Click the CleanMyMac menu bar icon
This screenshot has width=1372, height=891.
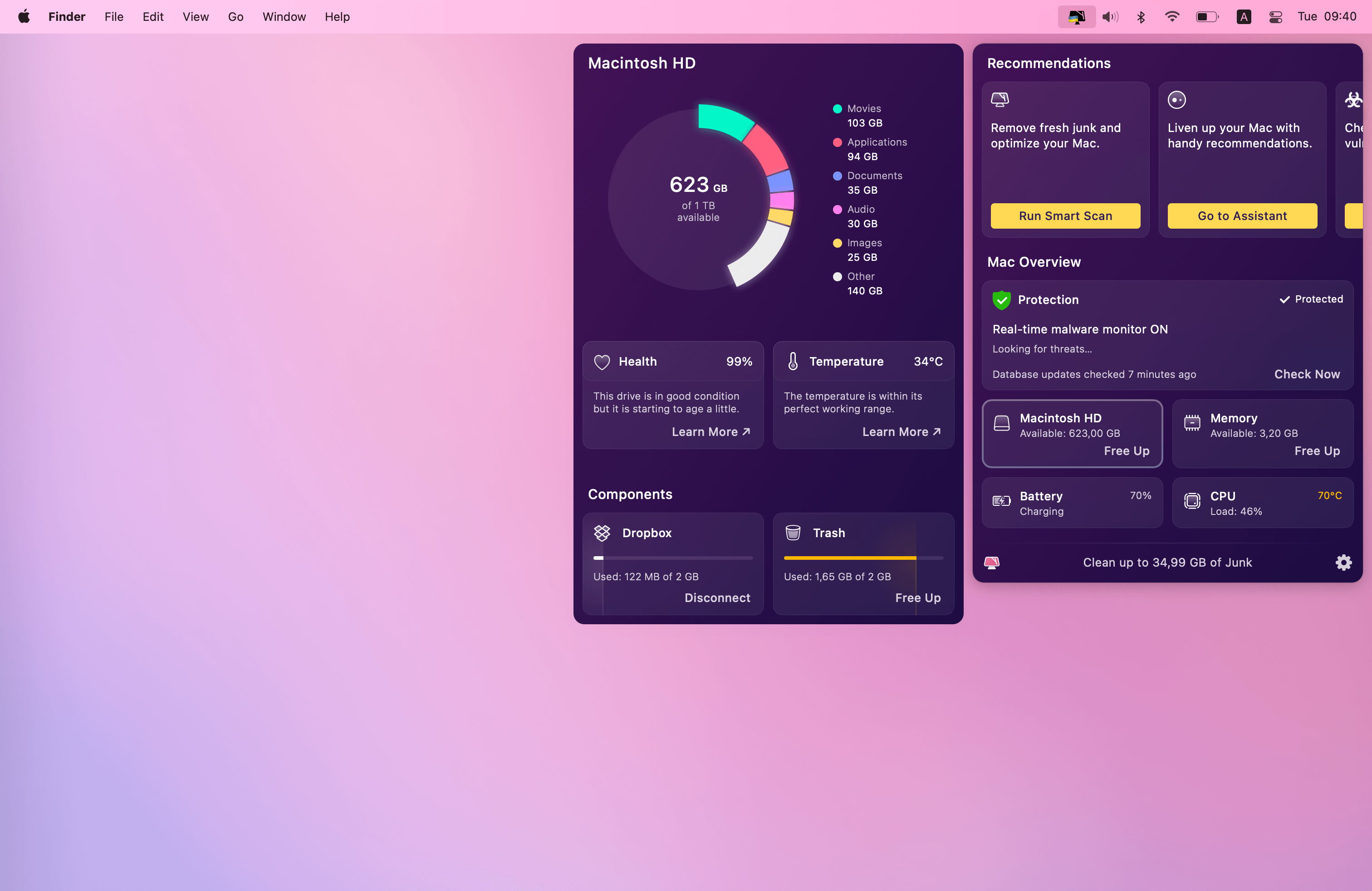[x=1076, y=17]
